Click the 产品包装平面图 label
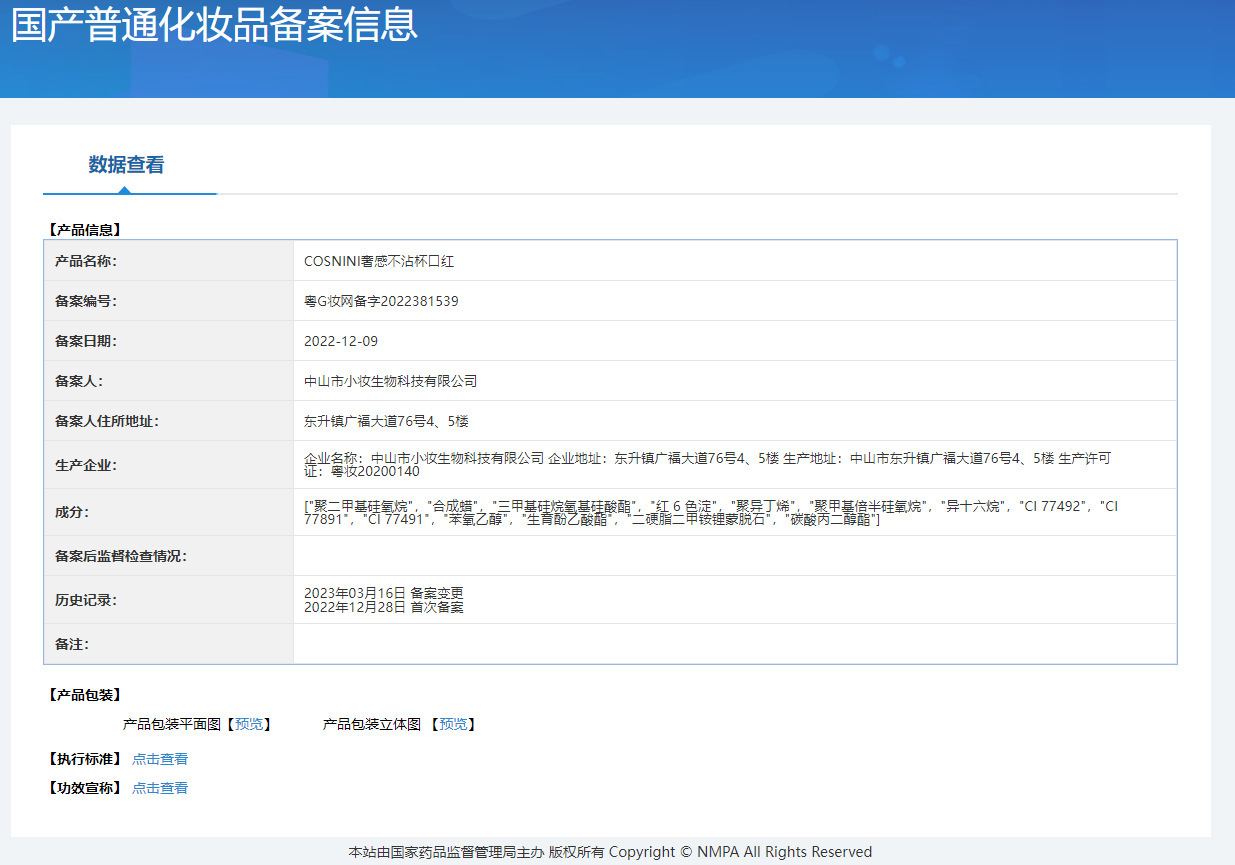Screen dimensions: 1235x865 171,724
